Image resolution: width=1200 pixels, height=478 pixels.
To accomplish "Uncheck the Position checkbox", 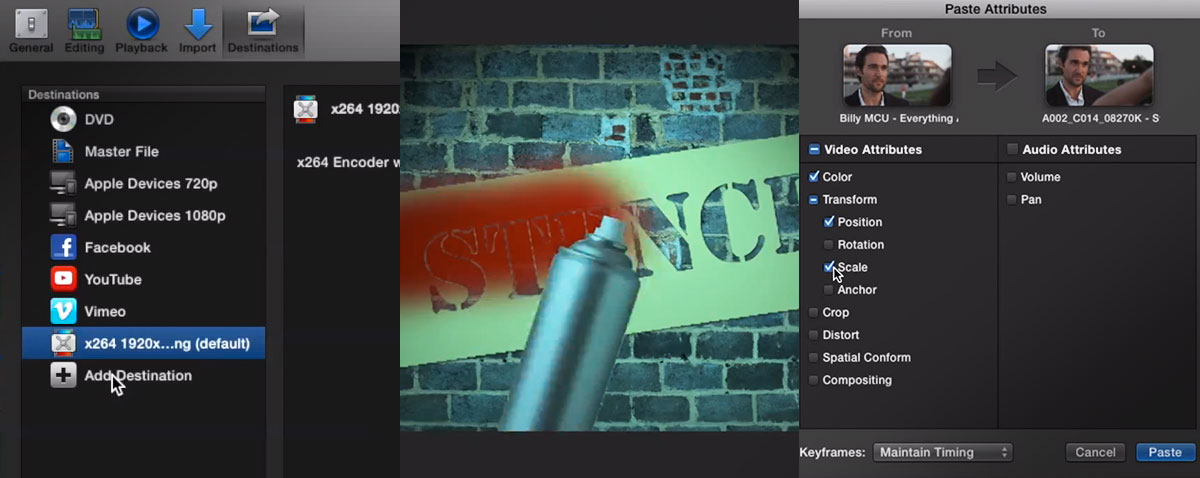I will pos(828,222).
